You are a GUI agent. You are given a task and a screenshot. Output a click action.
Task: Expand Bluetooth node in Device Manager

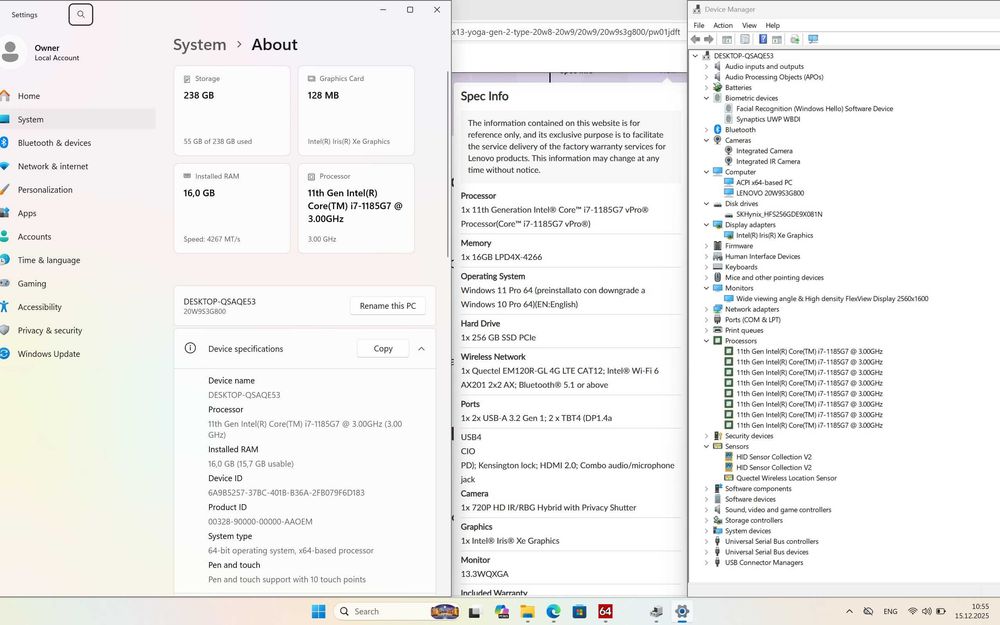[706, 129]
